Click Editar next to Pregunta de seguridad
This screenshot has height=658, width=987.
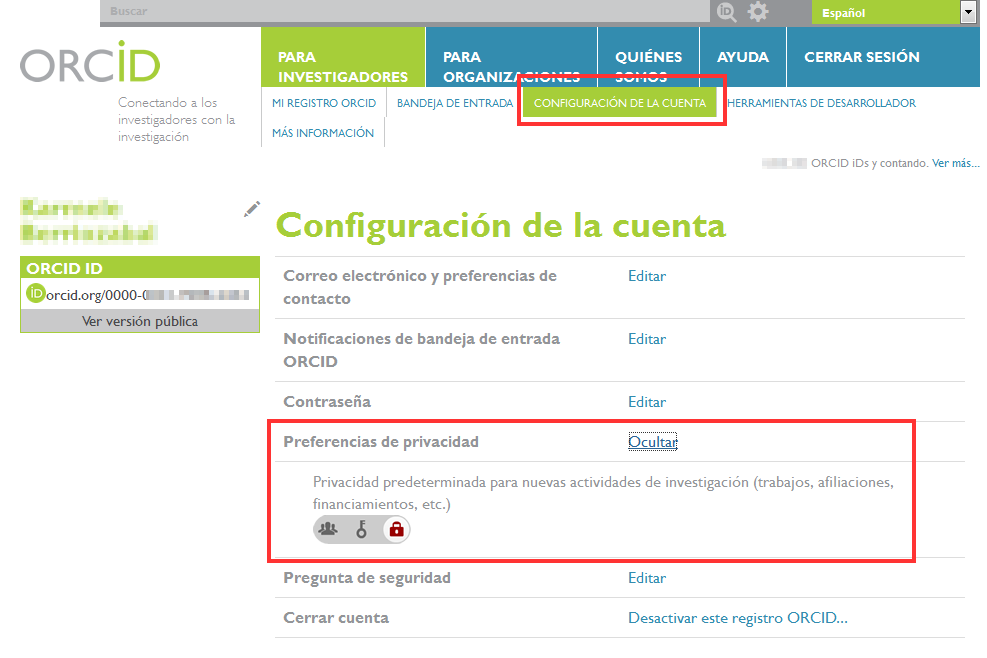646,577
